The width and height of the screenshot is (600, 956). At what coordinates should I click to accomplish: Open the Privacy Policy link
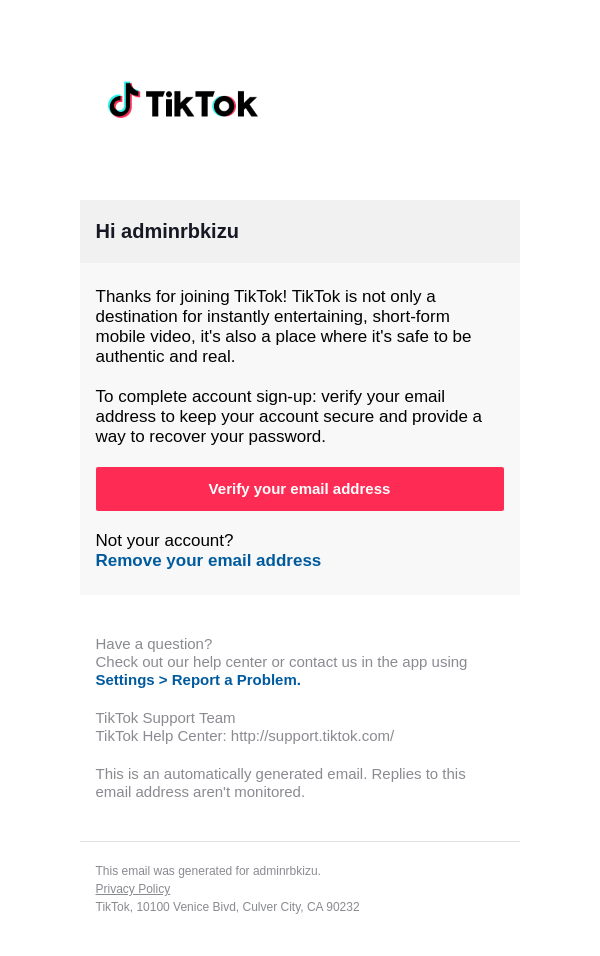point(133,889)
